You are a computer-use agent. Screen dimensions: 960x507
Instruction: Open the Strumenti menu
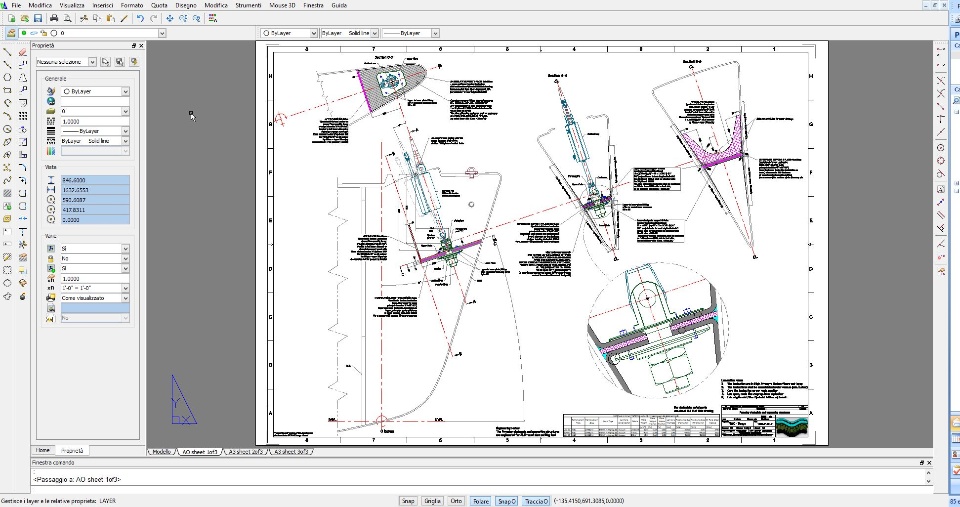[x=249, y=5]
